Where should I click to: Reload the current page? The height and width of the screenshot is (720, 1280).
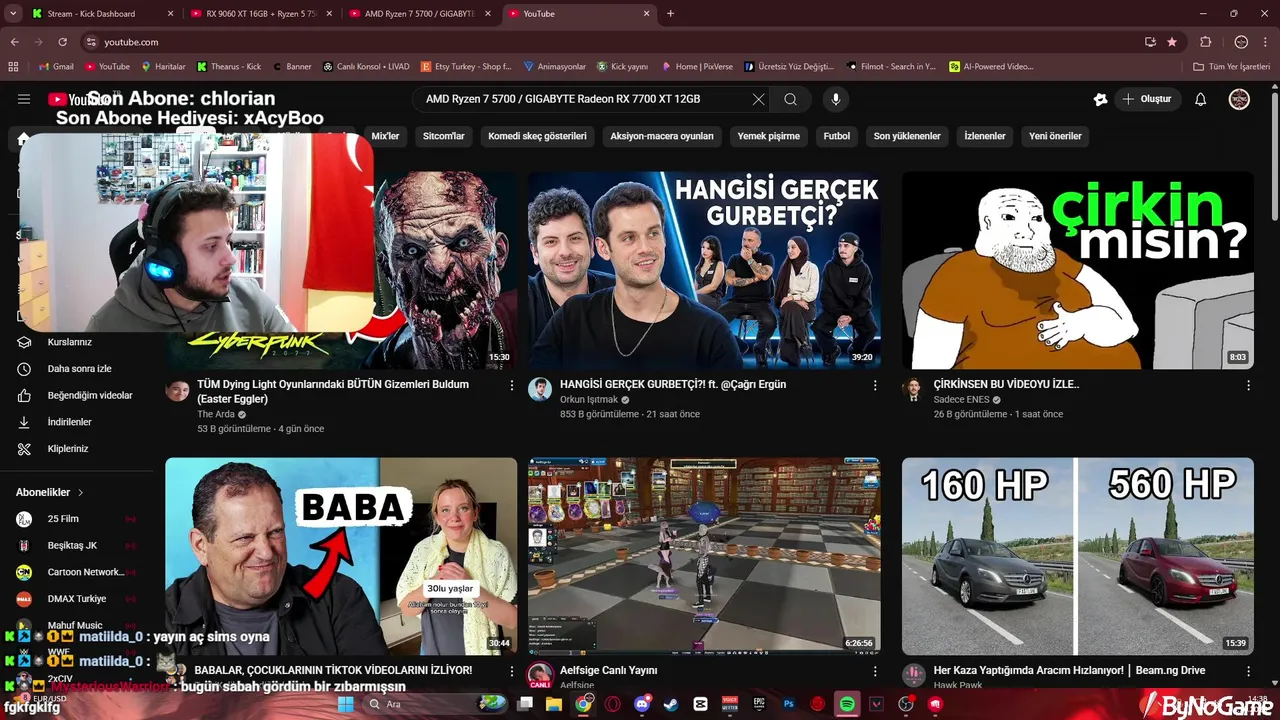[62, 42]
